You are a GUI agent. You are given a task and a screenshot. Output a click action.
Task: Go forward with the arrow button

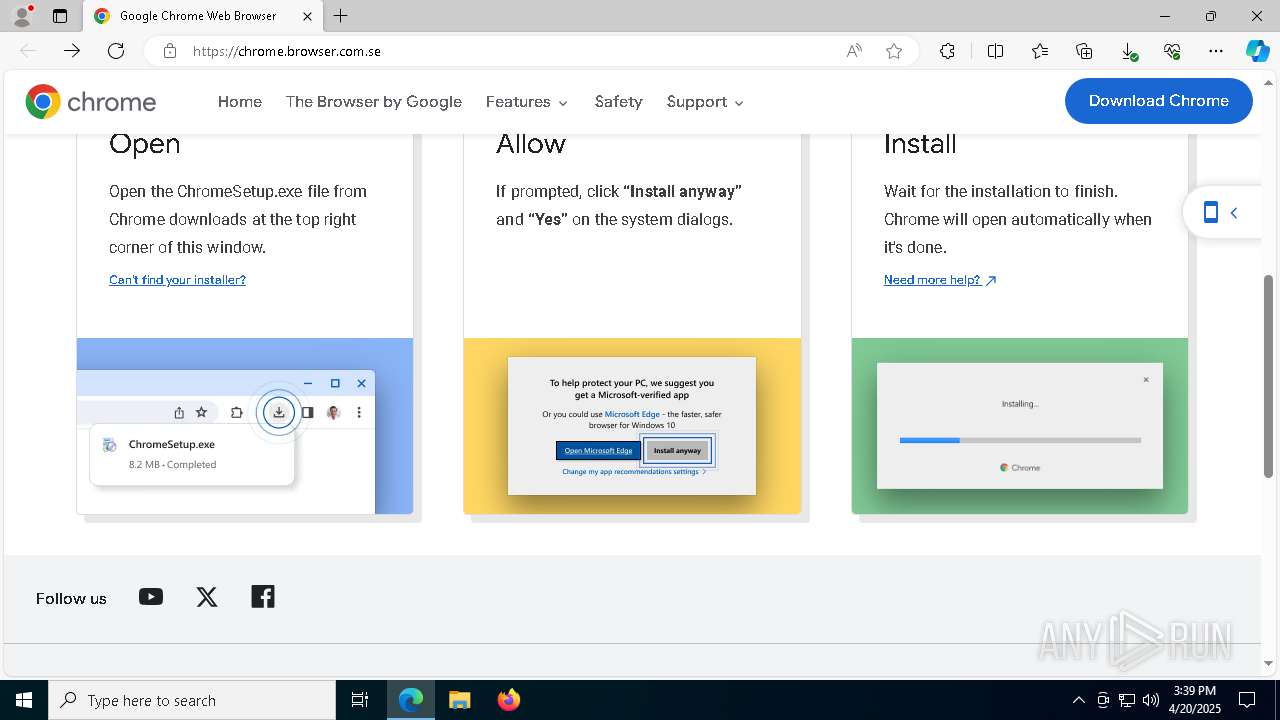pyautogui.click(x=72, y=51)
